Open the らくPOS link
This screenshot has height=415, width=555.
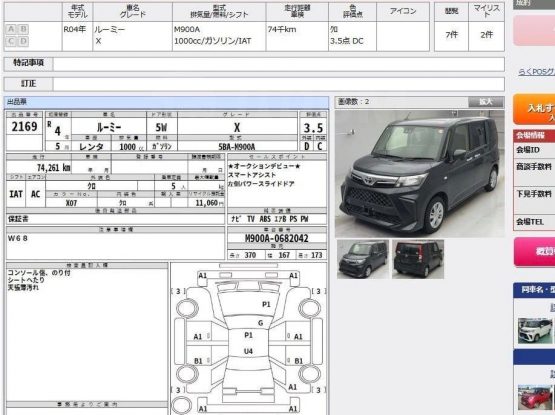point(537,72)
